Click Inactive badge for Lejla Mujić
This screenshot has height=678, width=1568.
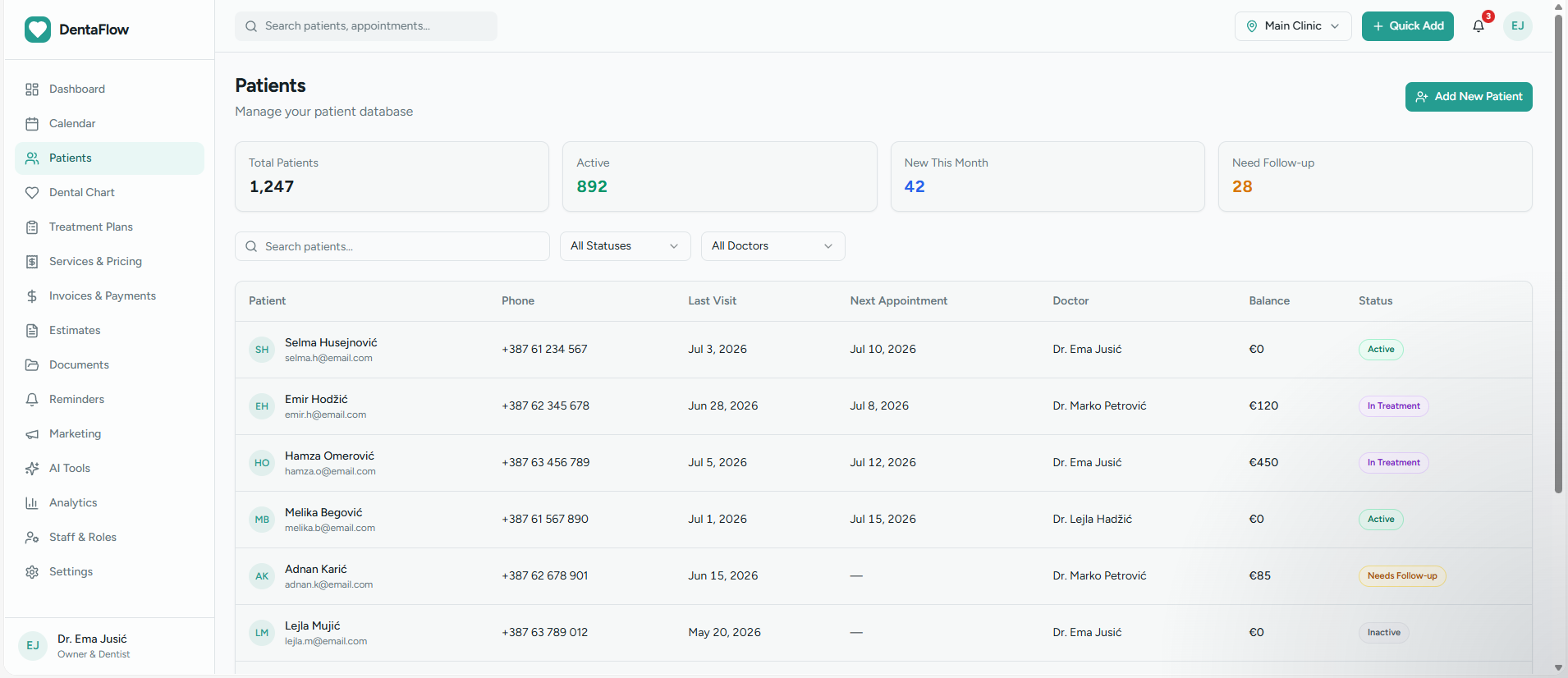pos(1384,633)
